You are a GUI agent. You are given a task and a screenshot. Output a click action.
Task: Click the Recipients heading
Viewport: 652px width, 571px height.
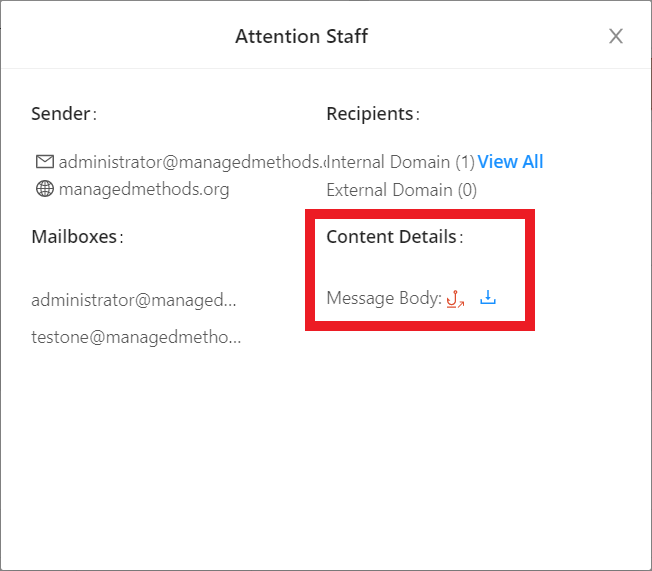coord(372,114)
